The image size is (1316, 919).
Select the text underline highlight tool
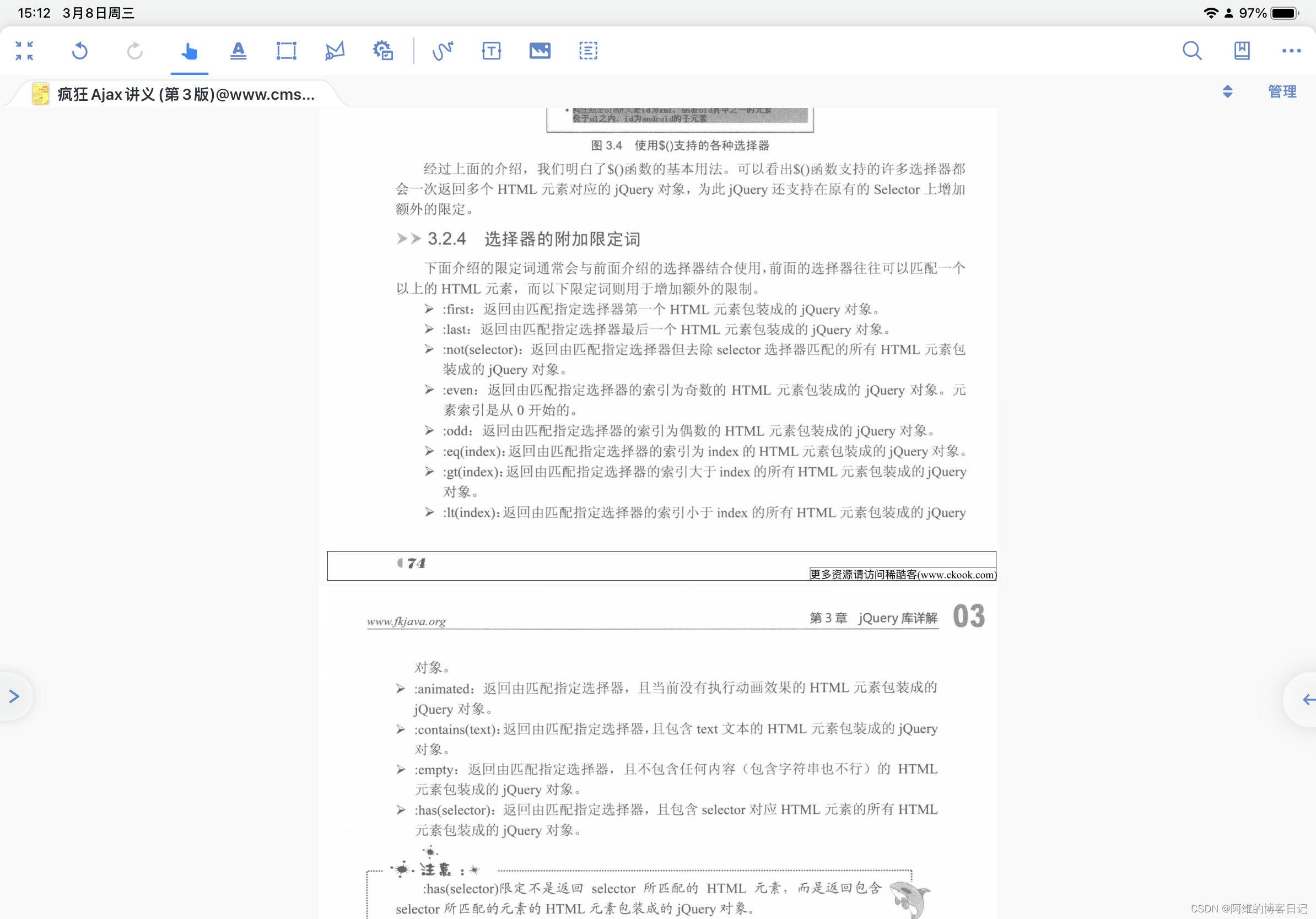coord(238,51)
